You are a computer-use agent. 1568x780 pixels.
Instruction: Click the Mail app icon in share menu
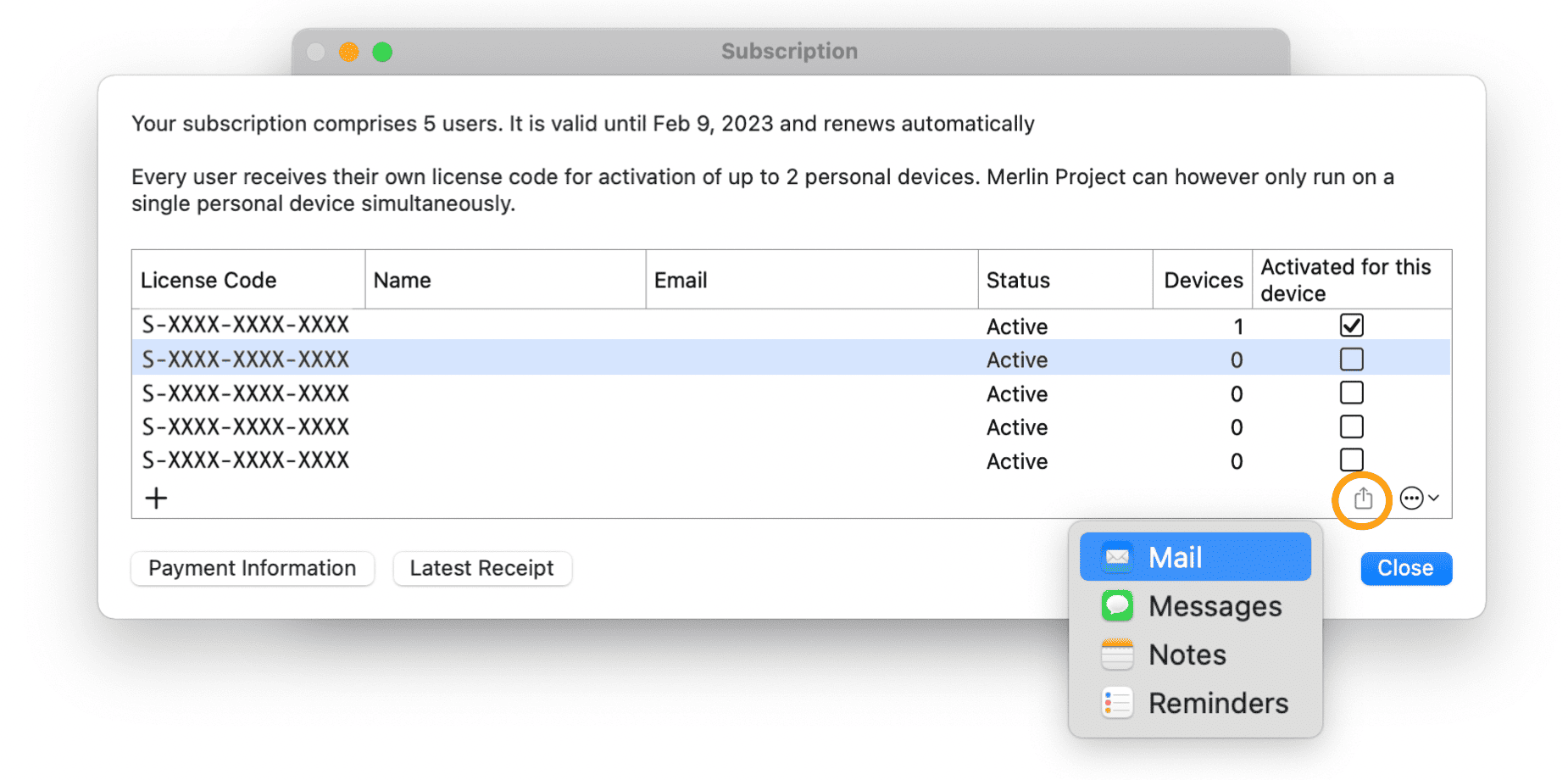point(1117,557)
